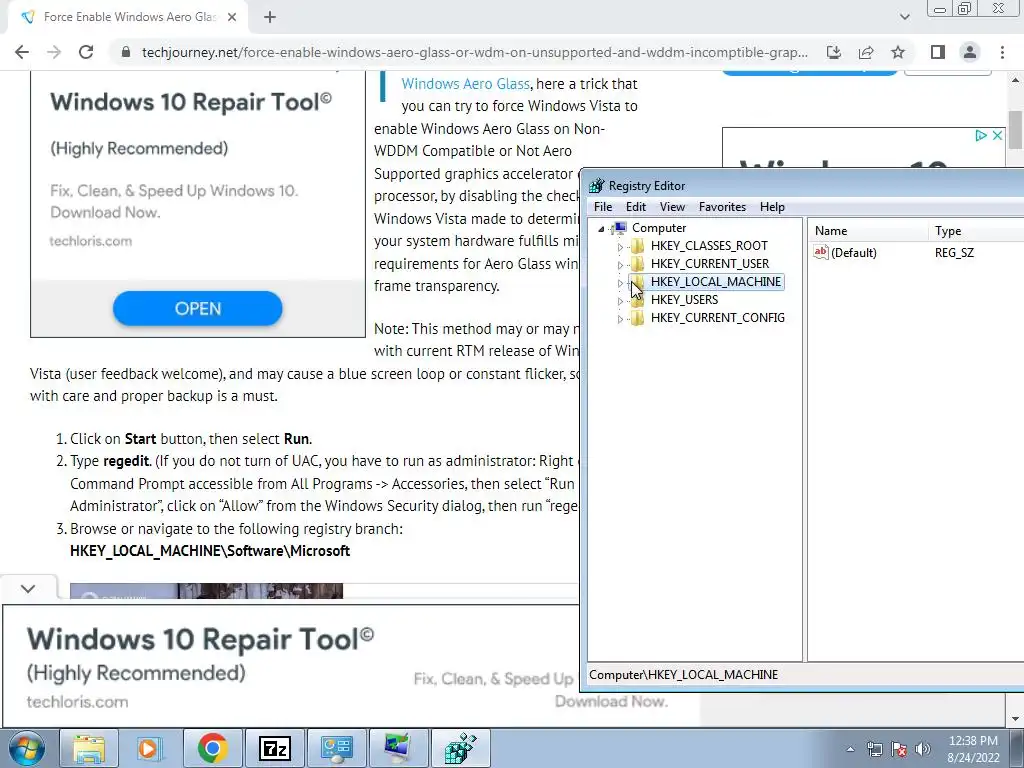Click the AdChoices triangle icon on right ad
Viewport: 1024px width, 768px height.
(980, 135)
